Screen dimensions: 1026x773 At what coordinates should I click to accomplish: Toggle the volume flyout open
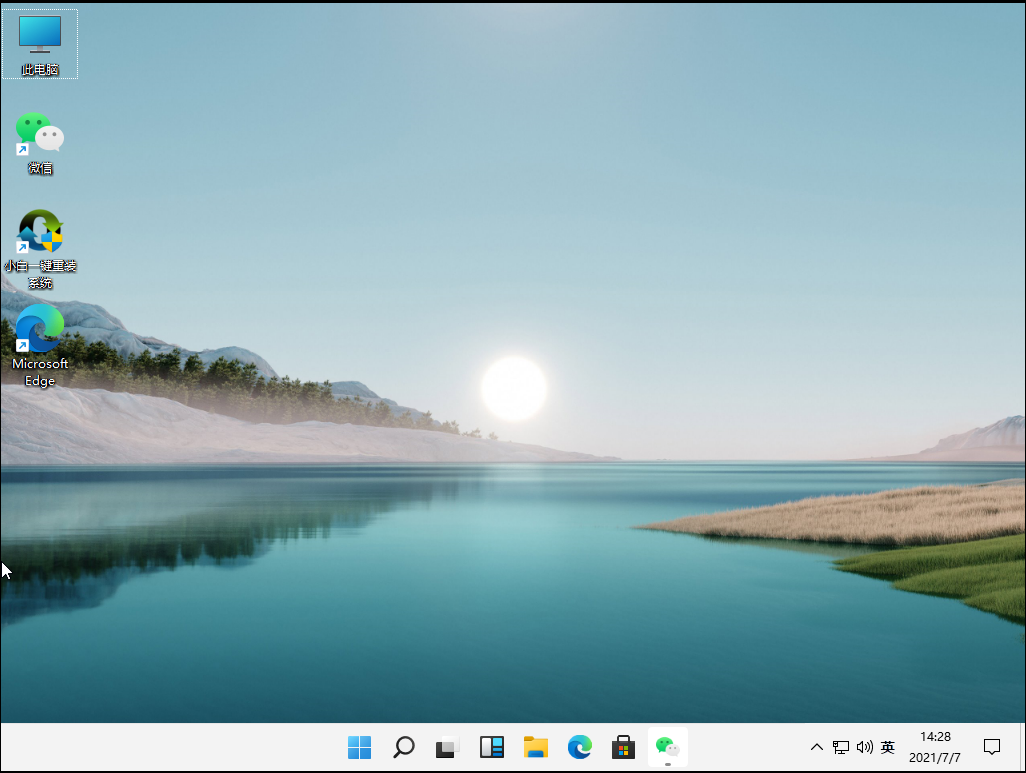[x=864, y=746]
